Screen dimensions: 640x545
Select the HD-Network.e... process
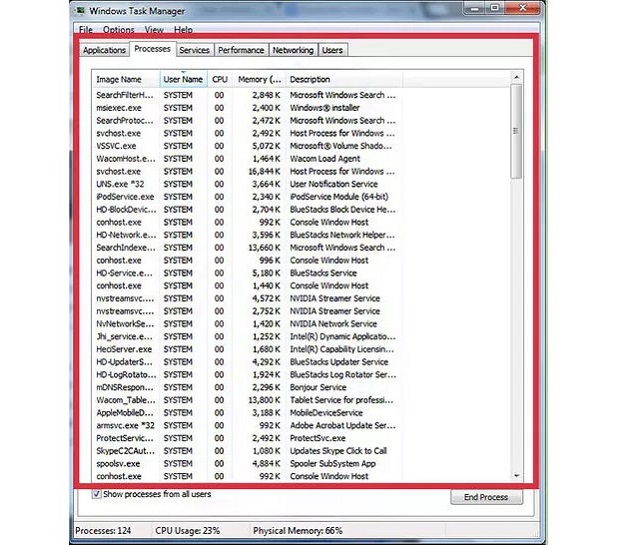(247, 235)
